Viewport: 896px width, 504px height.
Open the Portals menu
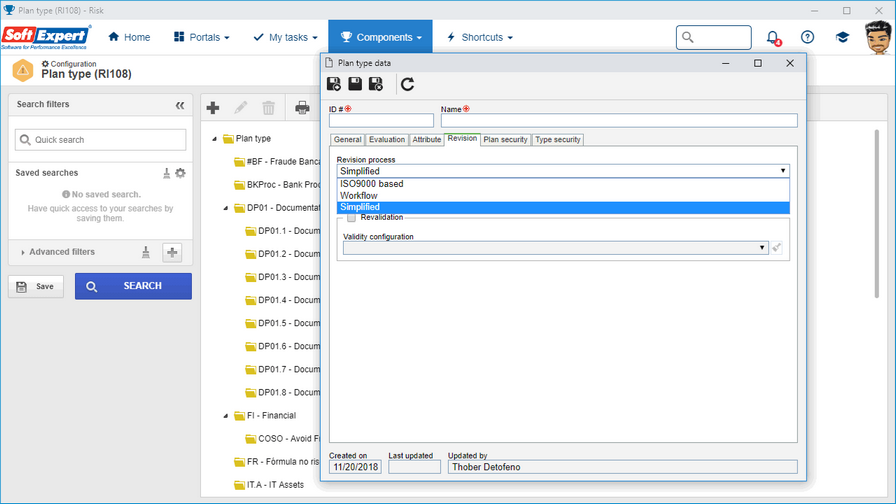tap(202, 37)
